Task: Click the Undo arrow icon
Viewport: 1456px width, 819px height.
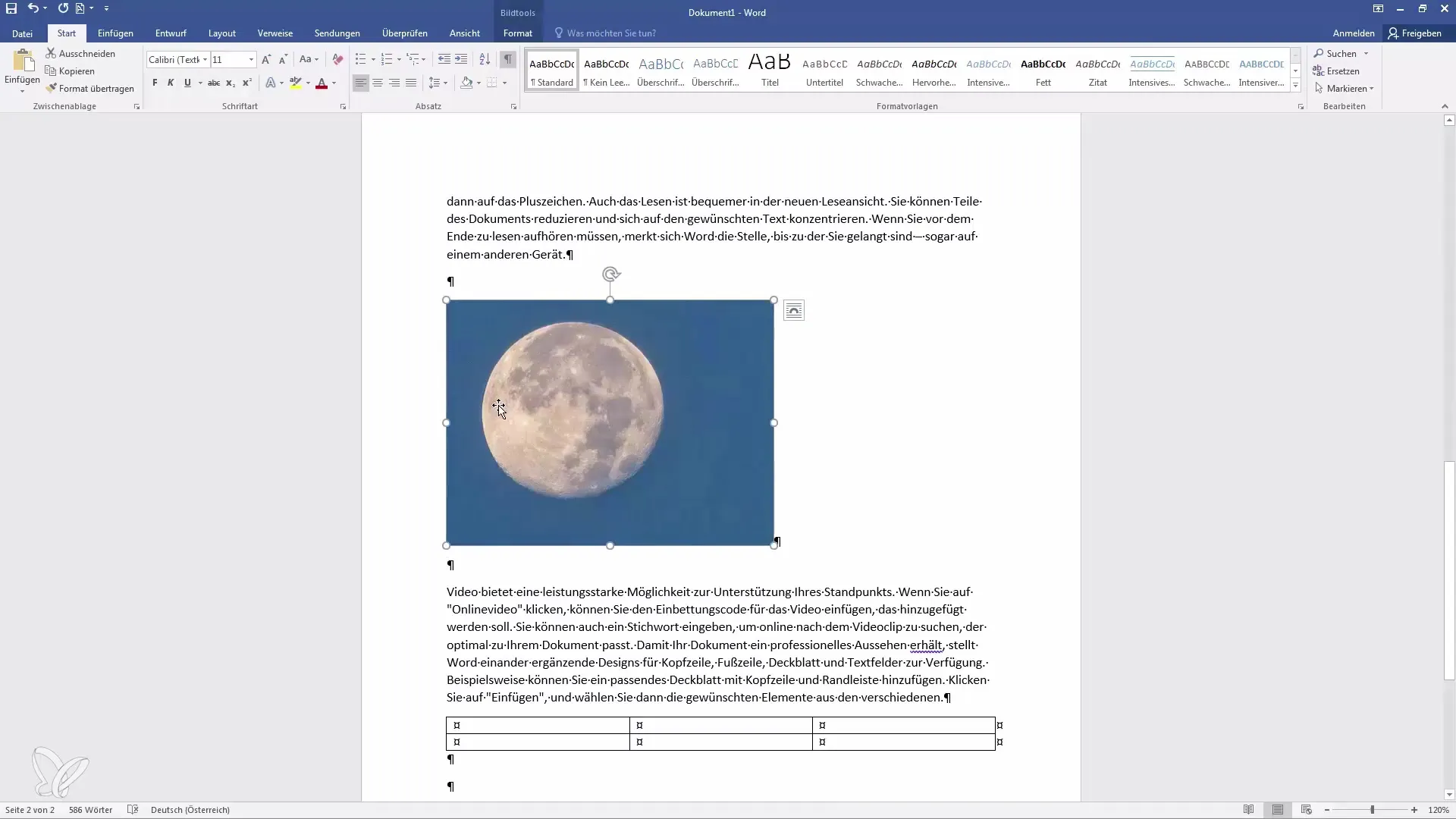Action: pyautogui.click(x=33, y=8)
